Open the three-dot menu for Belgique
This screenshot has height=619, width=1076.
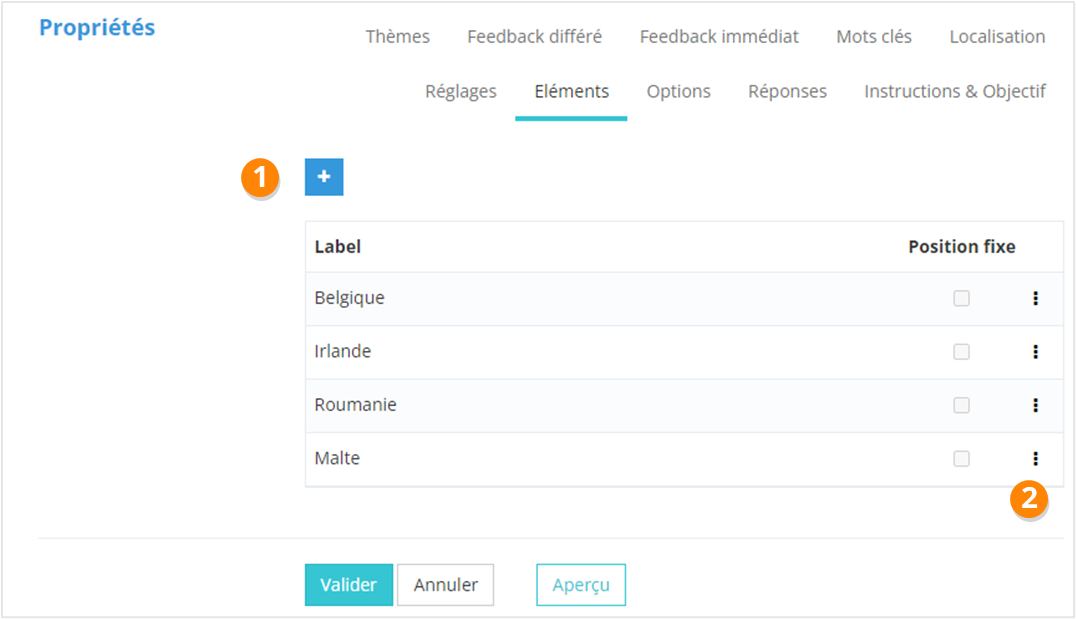pos(1035,298)
